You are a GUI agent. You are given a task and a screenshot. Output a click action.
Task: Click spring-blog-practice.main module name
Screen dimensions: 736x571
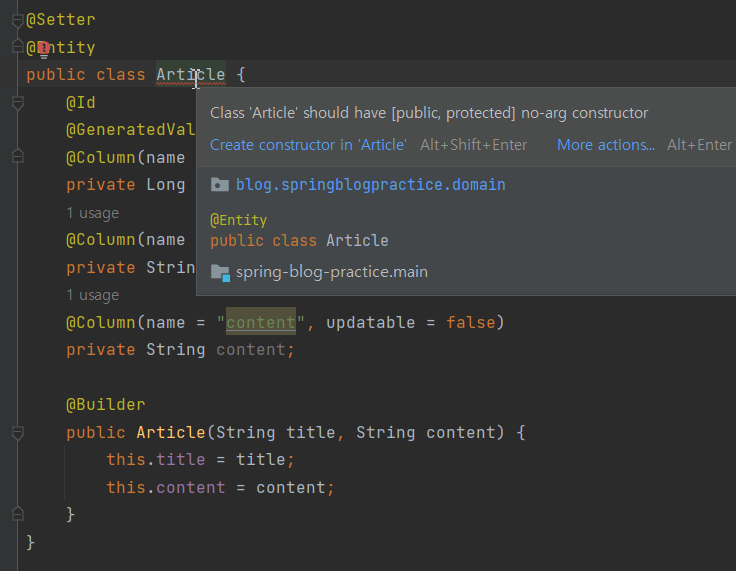coord(331,272)
